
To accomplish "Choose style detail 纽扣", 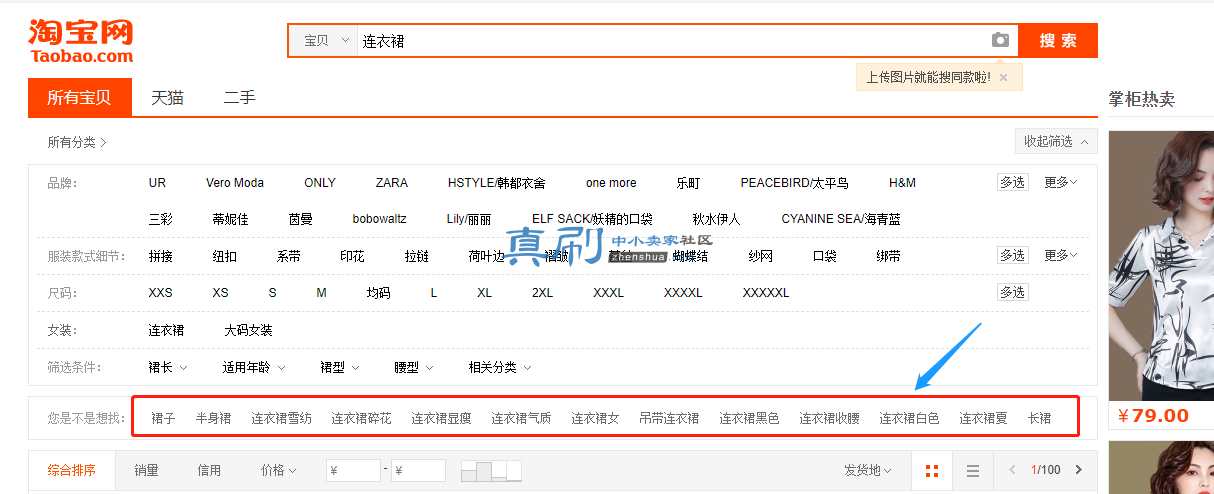I will (225, 256).
